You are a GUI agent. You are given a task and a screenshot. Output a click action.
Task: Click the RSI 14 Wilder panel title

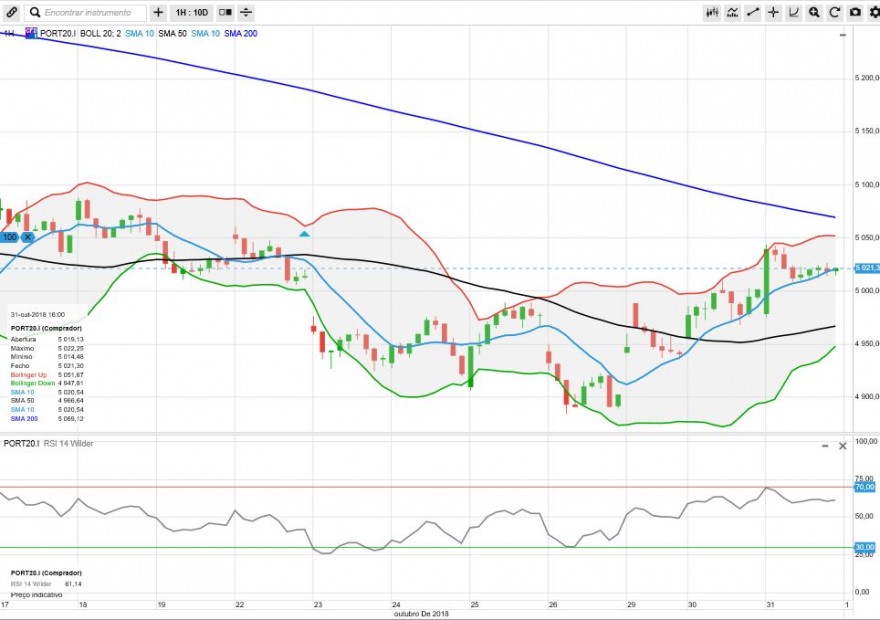[x=48, y=443]
